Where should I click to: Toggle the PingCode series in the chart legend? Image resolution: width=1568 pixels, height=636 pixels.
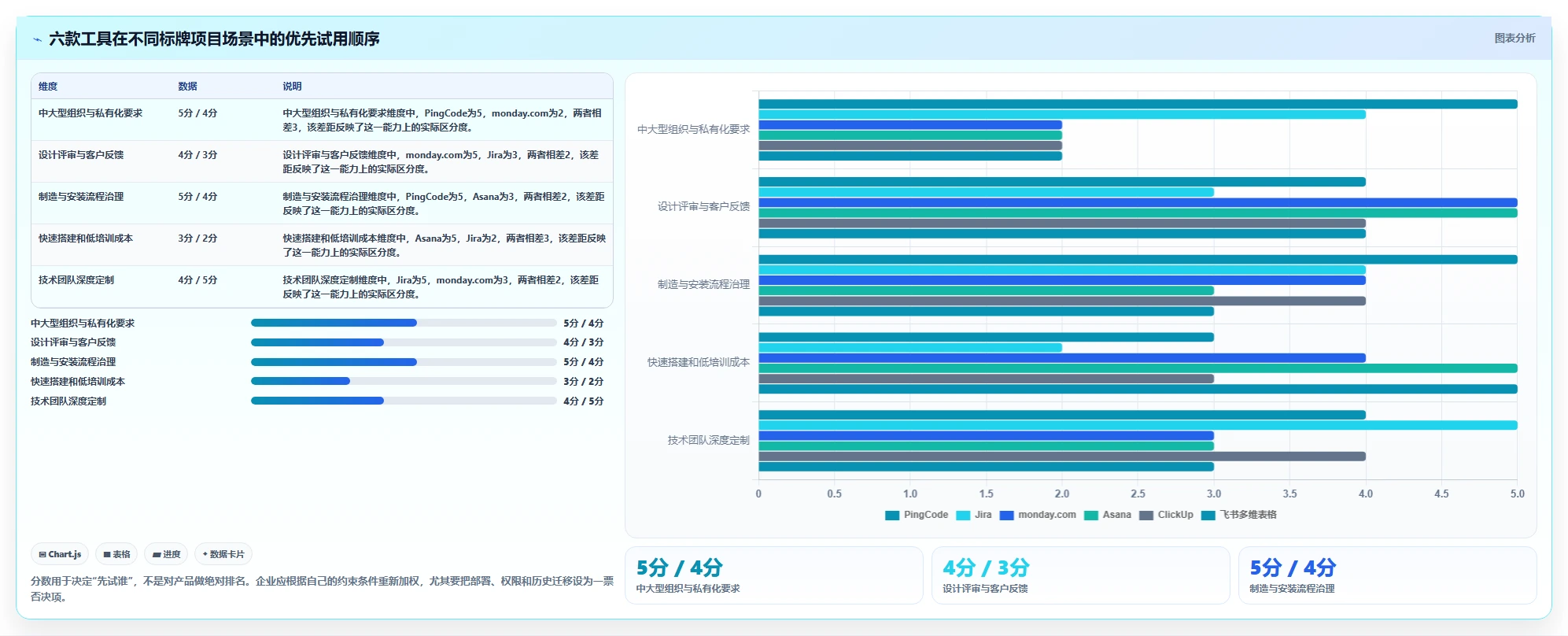coord(917,515)
